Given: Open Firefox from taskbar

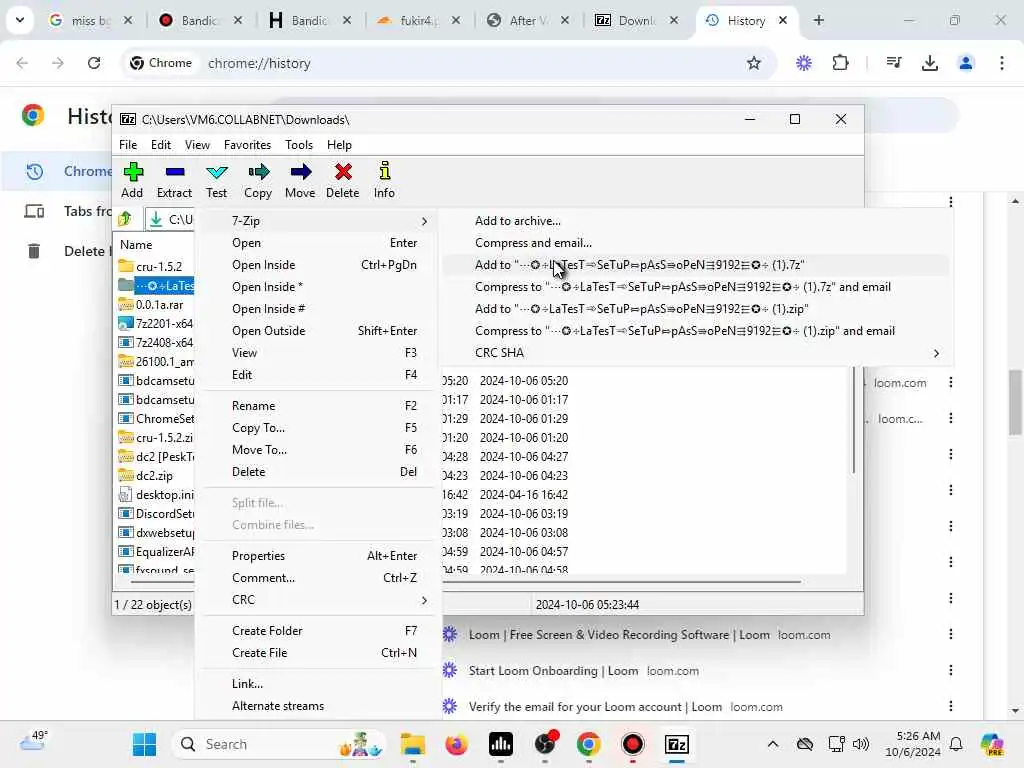Looking at the screenshot, I should tap(456, 744).
